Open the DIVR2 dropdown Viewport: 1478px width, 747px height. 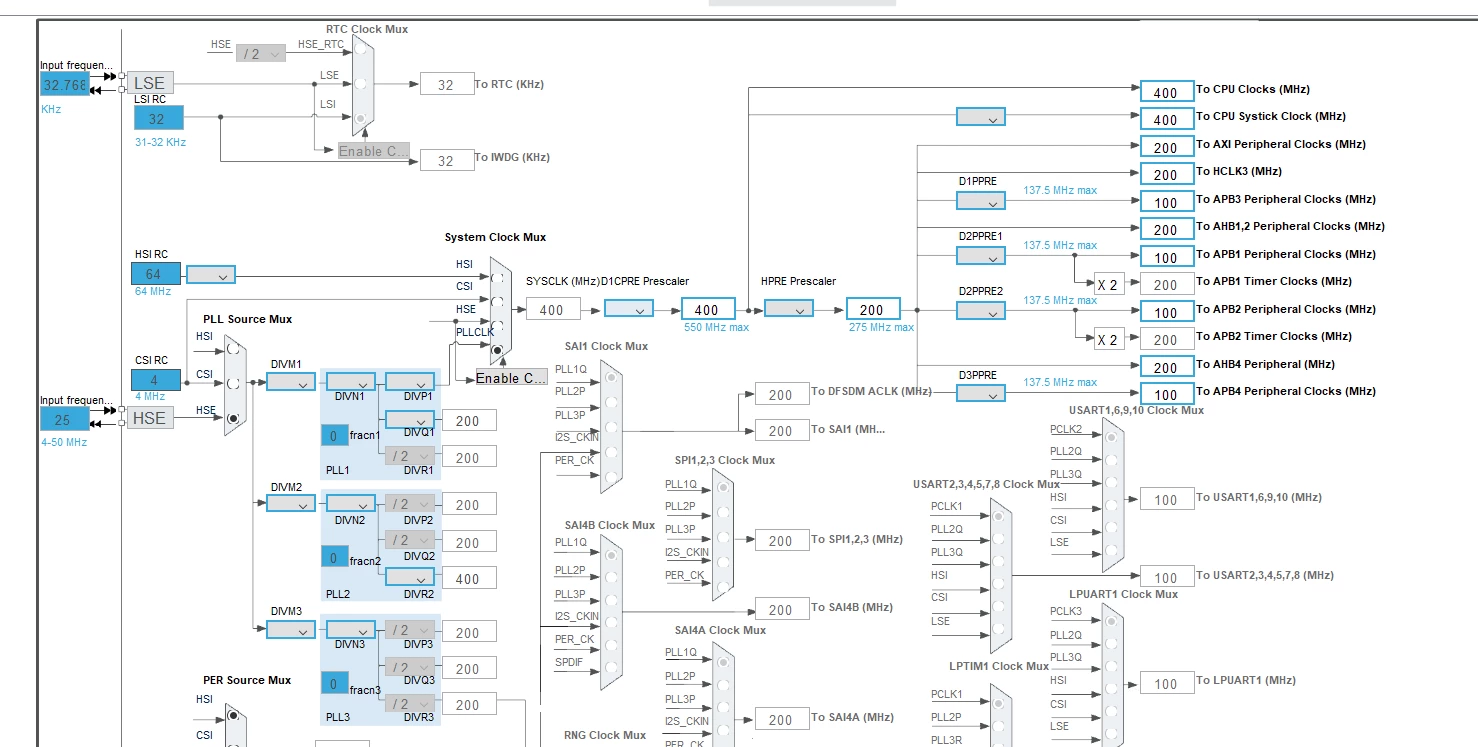tap(410, 577)
